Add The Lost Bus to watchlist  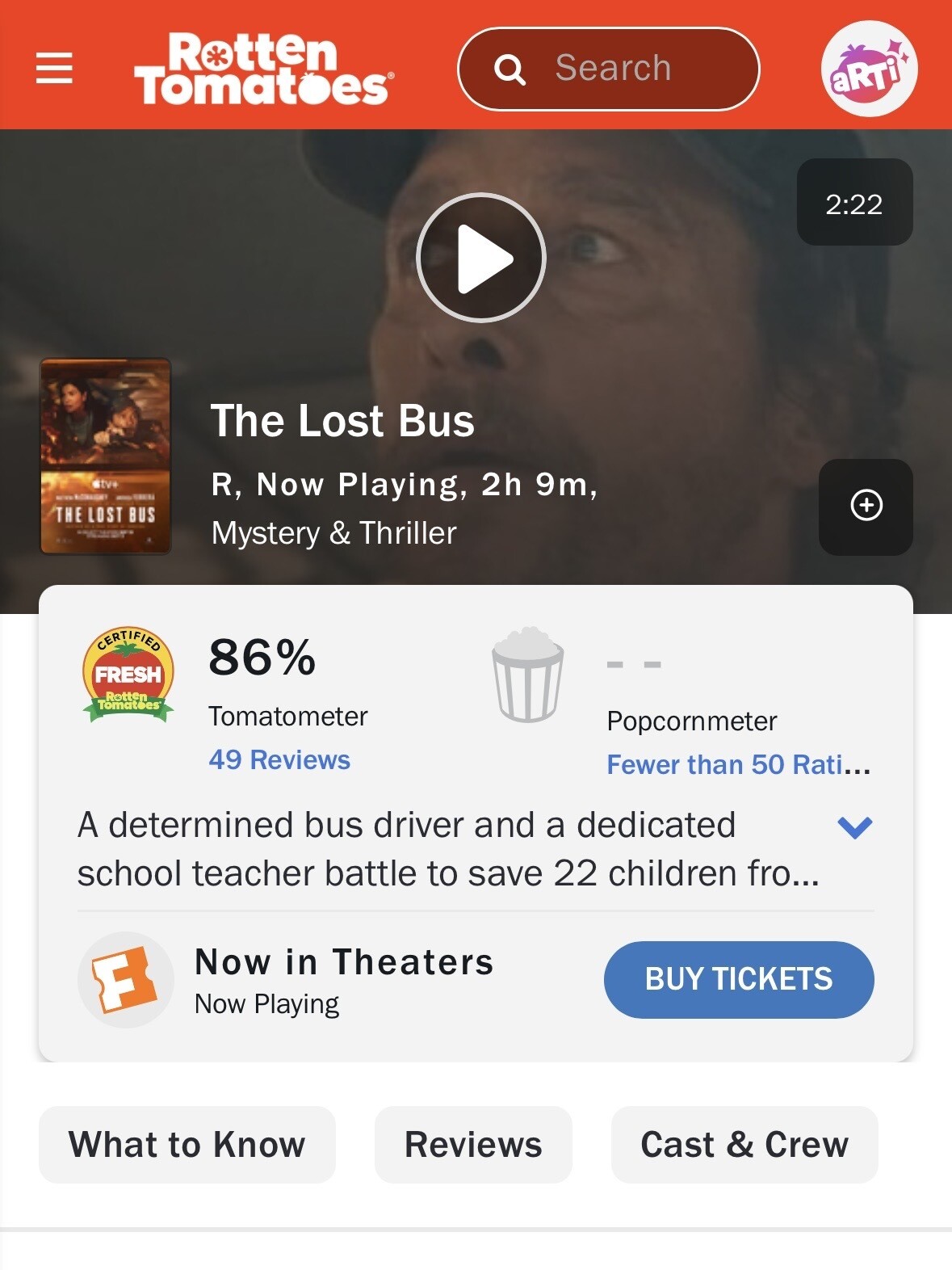866,507
